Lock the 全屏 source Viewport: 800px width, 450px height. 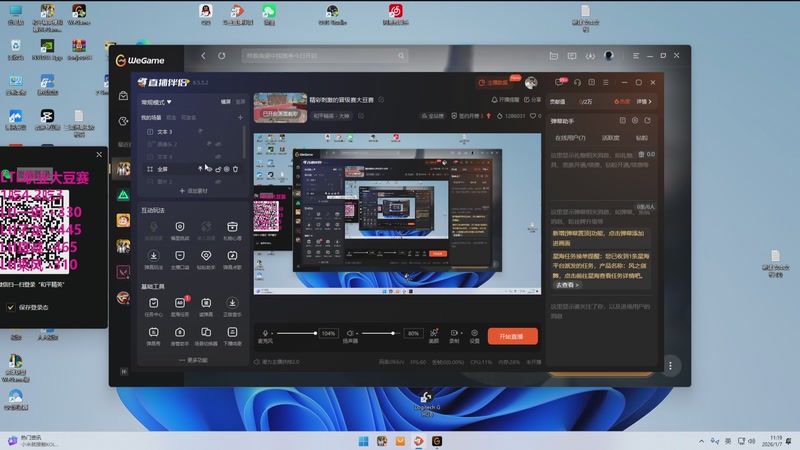tap(218, 169)
